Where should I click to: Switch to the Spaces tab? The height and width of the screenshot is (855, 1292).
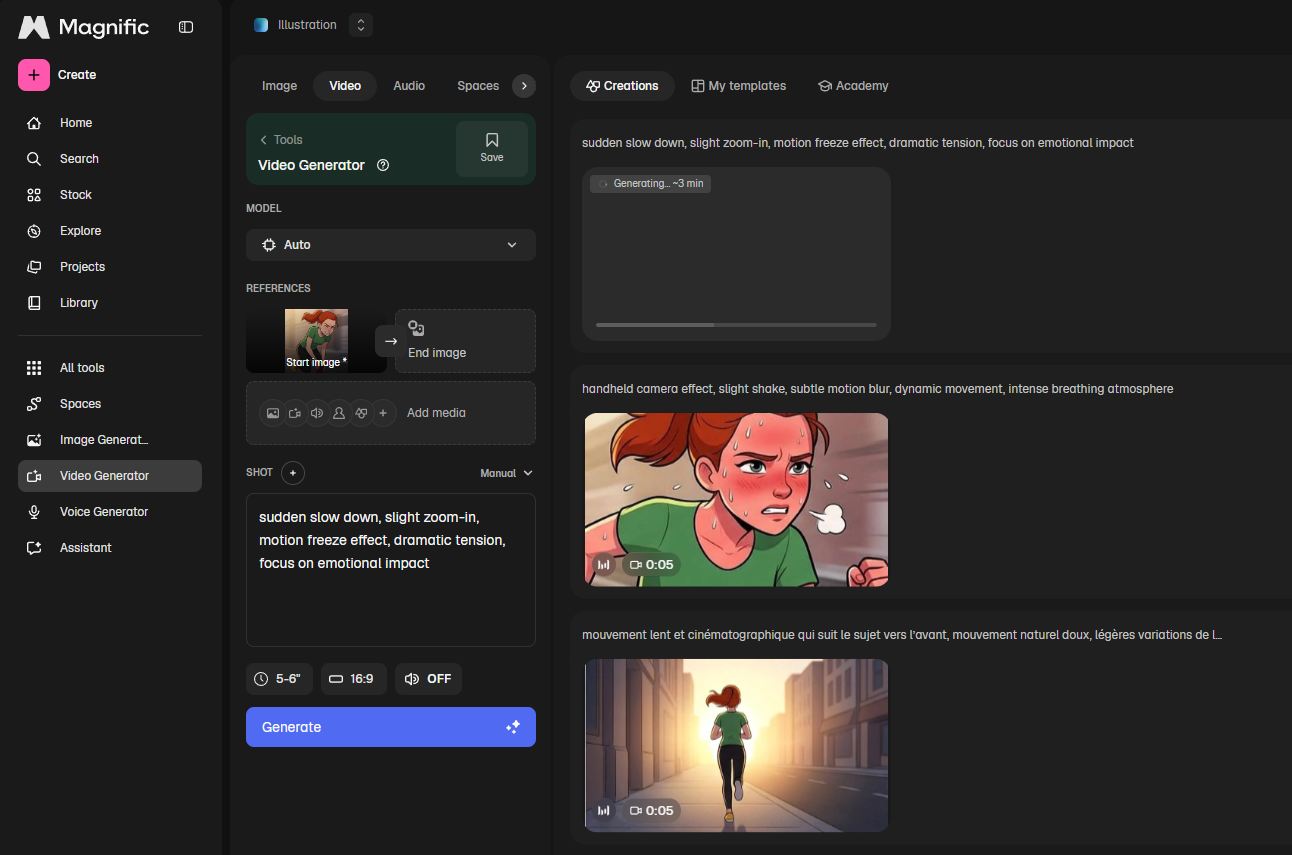tap(478, 86)
